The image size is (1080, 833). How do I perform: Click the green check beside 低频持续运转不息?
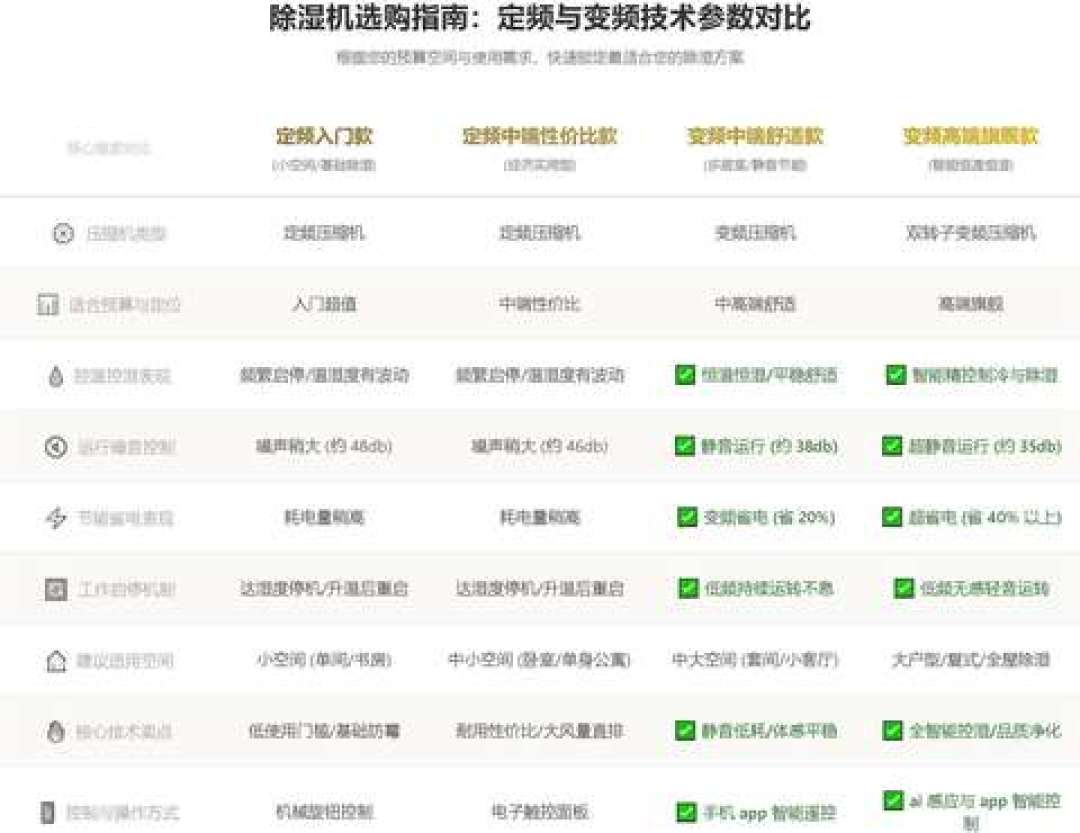[x=688, y=588]
